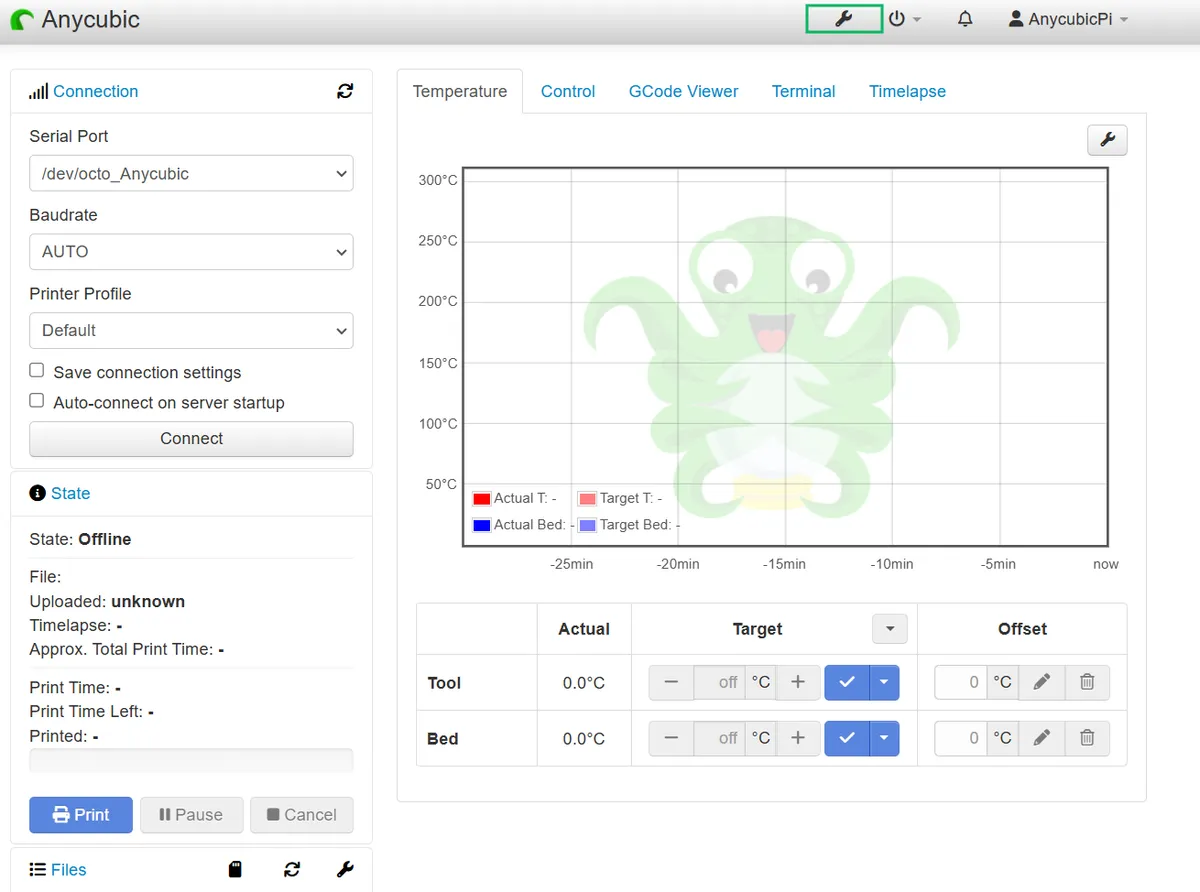Viewport: 1200px width, 892px height.
Task: Open the Serial Port dropdown
Action: pos(191,173)
